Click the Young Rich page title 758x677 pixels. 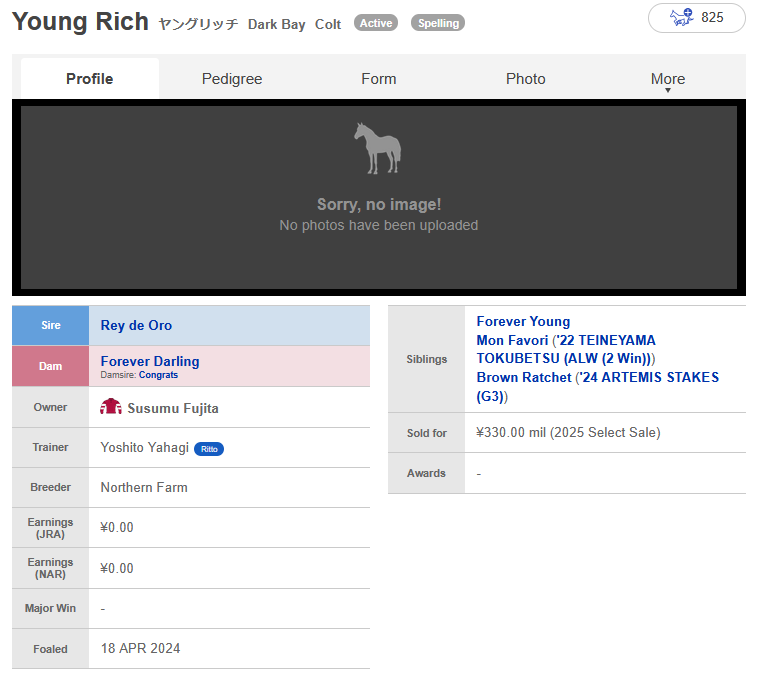coord(80,22)
